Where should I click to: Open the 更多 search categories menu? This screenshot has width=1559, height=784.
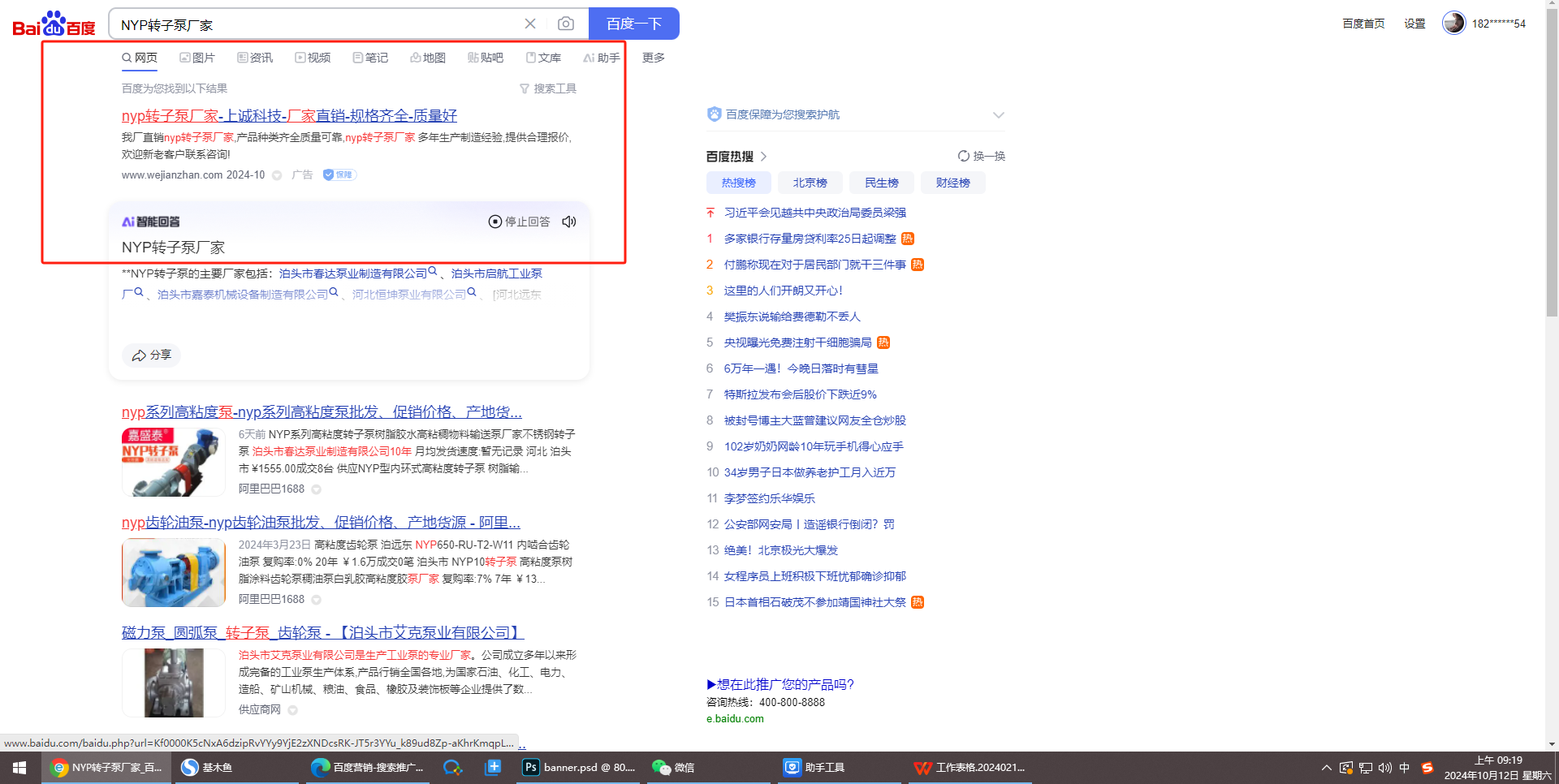[653, 58]
